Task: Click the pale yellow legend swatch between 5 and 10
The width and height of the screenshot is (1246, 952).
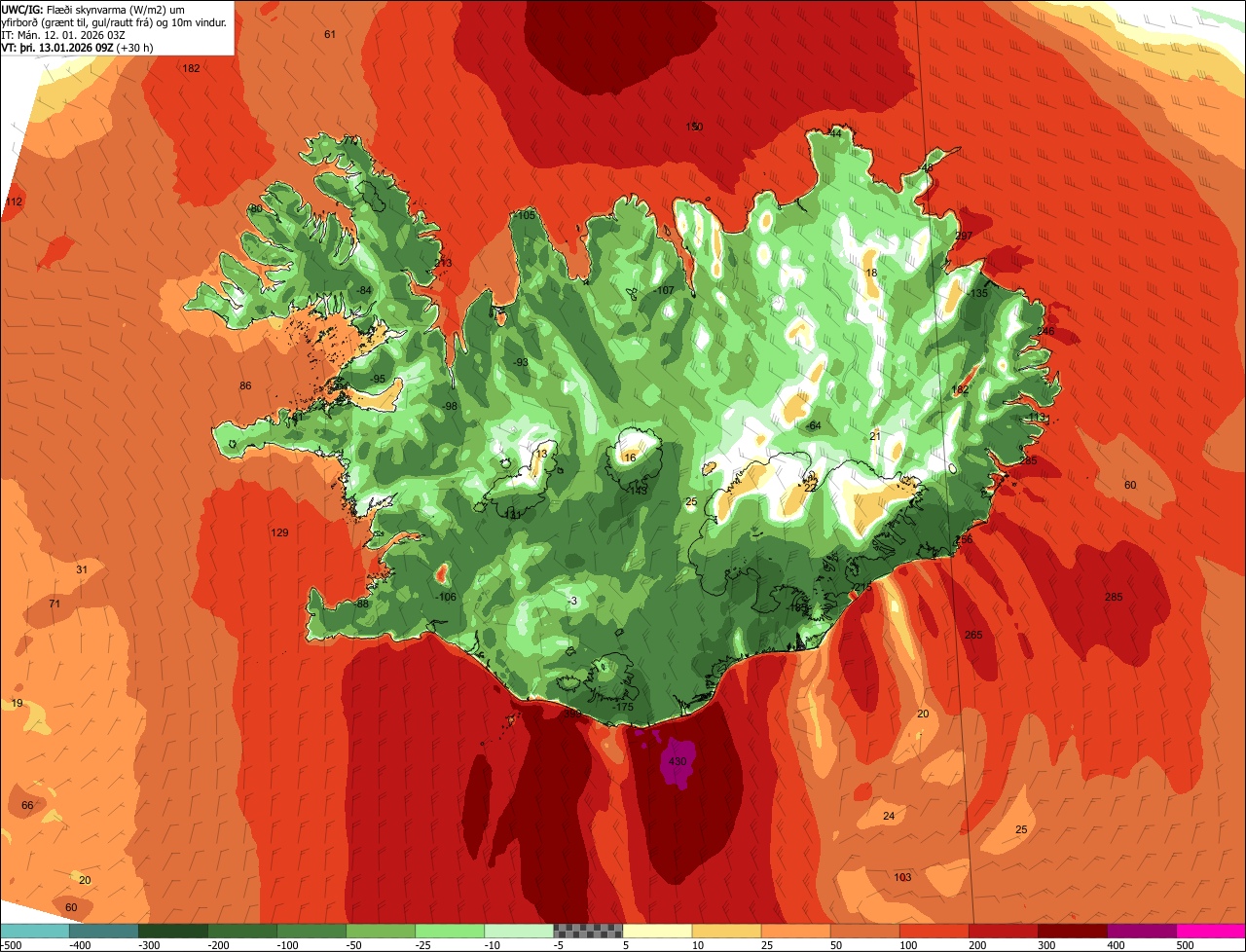Action: (657, 931)
